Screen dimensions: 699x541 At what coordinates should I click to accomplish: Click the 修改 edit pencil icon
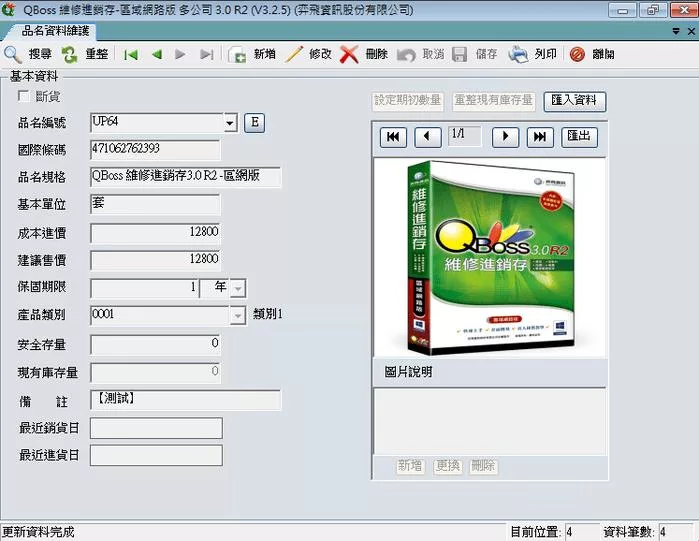(x=294, y=54)
